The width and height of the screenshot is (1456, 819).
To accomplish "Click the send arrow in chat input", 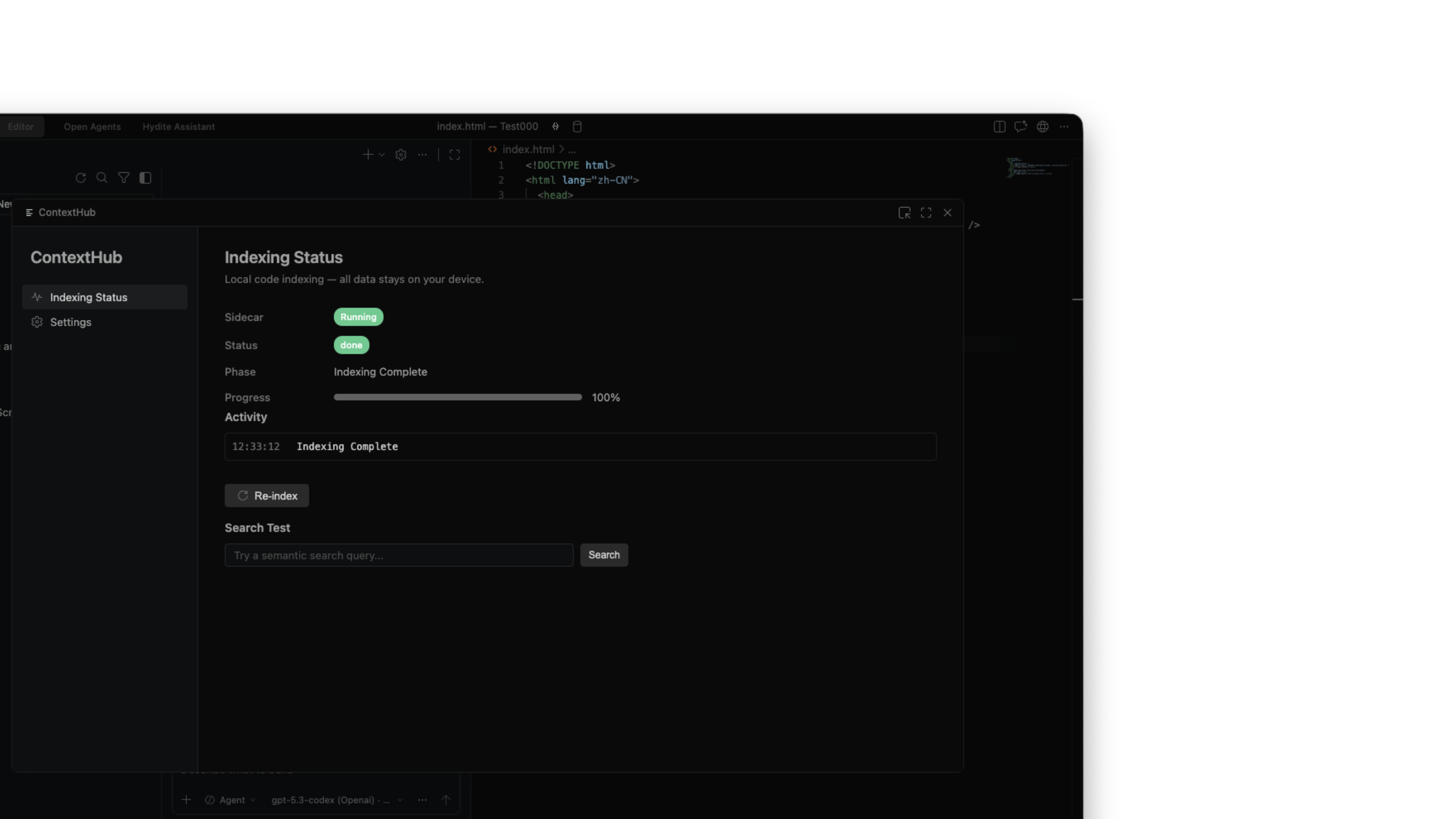I will pyautogui.click(x=446, y=800).
